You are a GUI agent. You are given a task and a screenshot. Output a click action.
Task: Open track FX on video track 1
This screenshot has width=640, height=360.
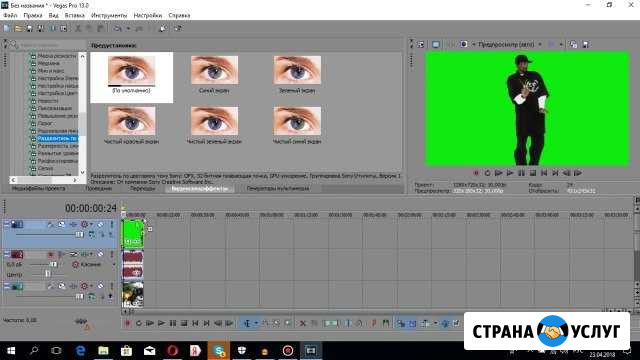tap(73, 224)
